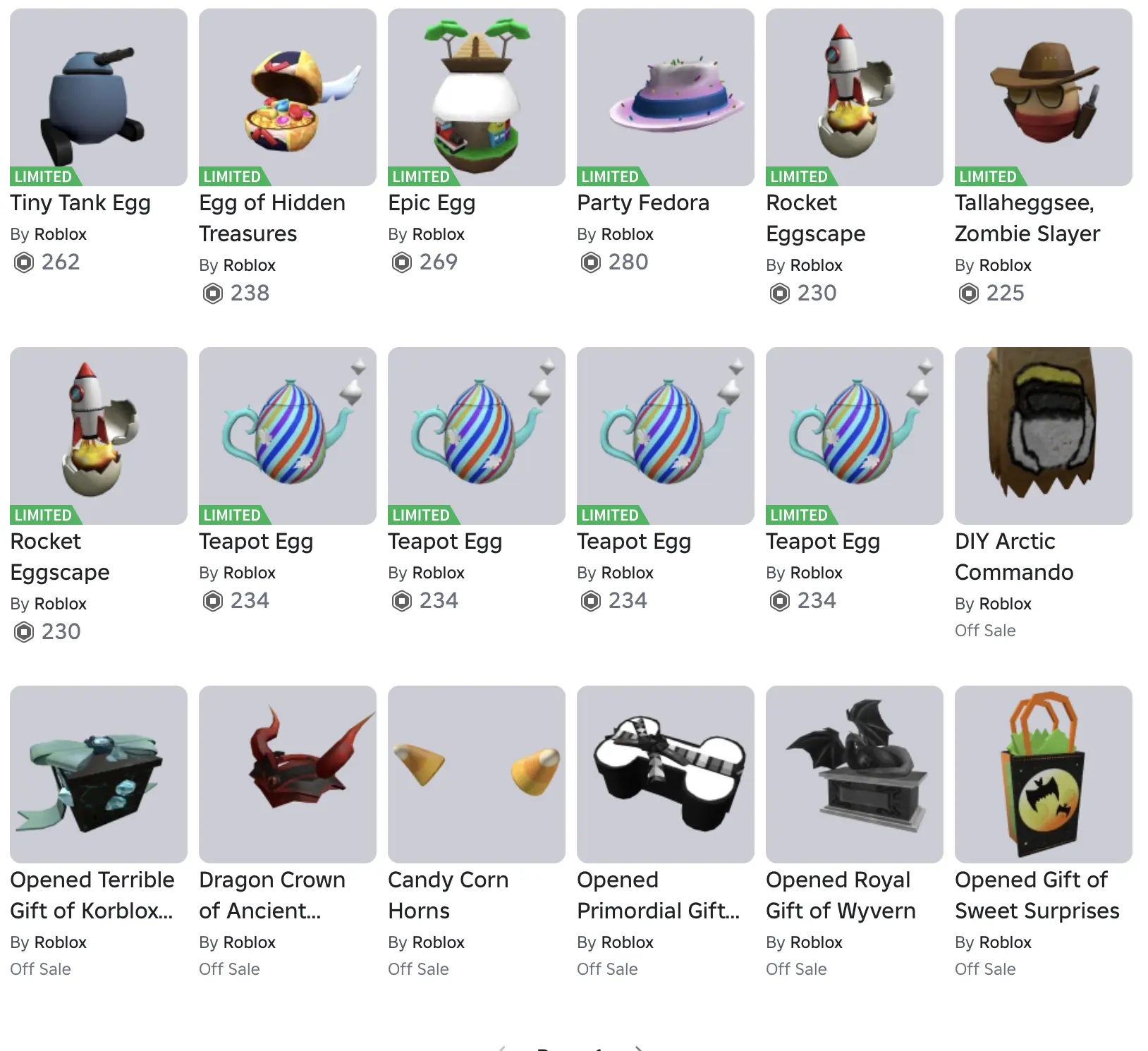Open the Egg of Hidden Treasures title link

click(x=272, y=218)
